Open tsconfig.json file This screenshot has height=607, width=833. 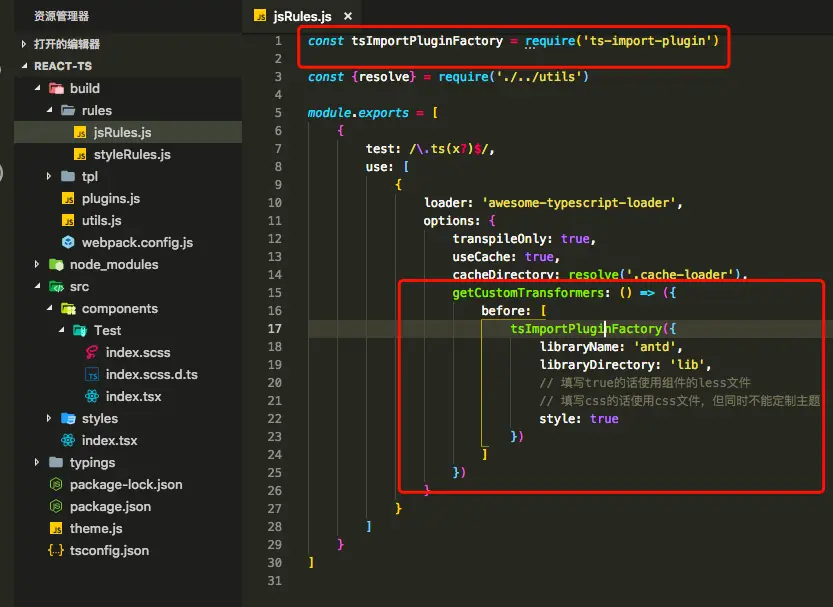click(109, 551)
